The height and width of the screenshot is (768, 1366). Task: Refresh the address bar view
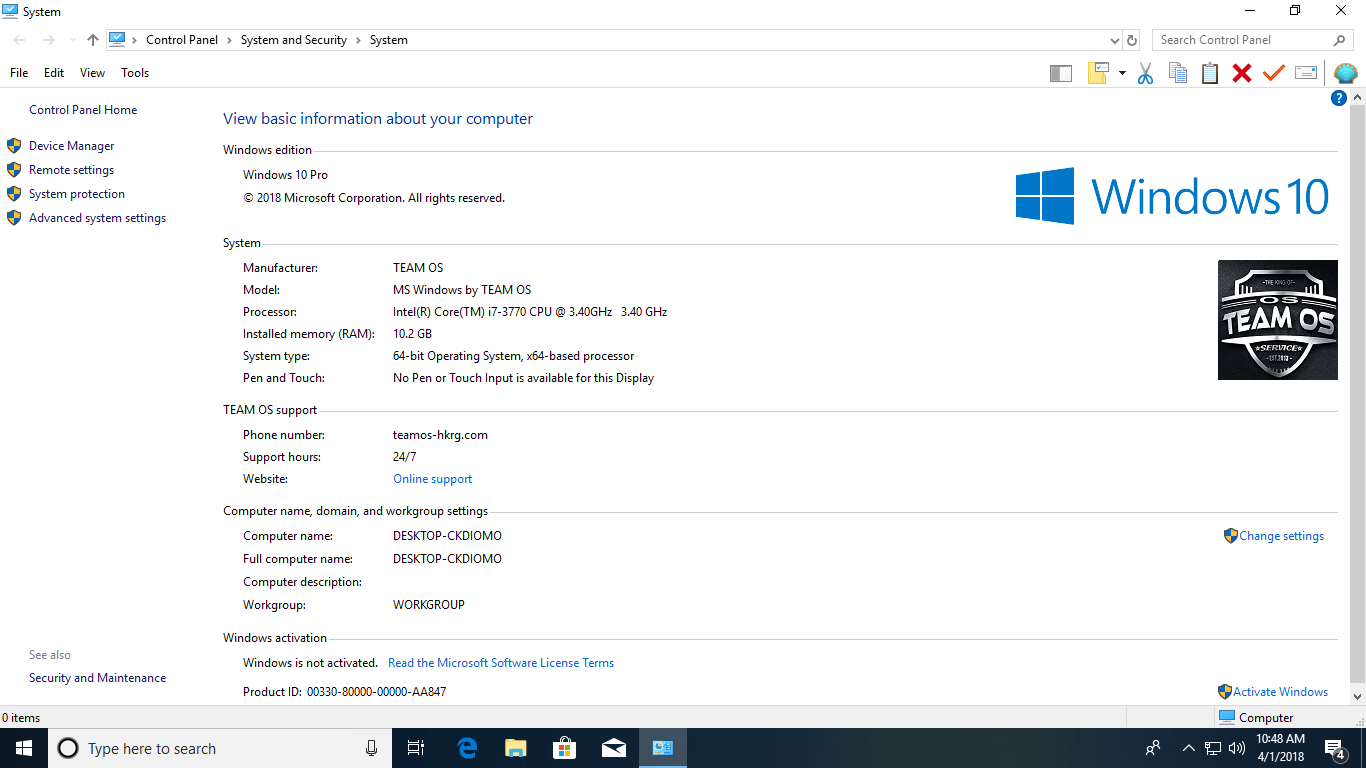tap(1132, 40)
